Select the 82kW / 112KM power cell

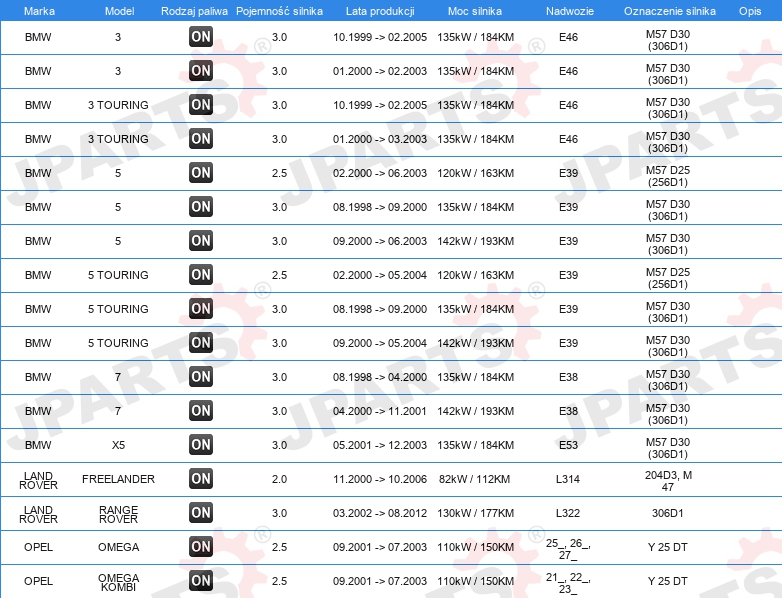pyautogui.click(x=474, y=479)
